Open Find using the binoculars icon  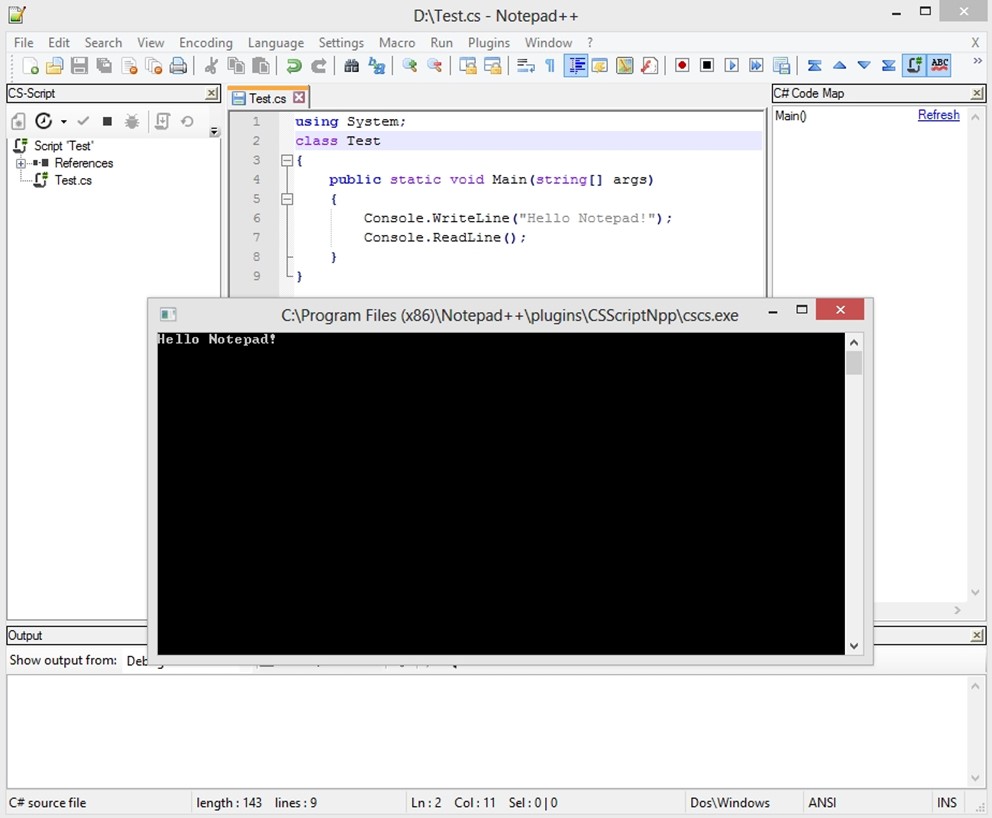[352, 66]
